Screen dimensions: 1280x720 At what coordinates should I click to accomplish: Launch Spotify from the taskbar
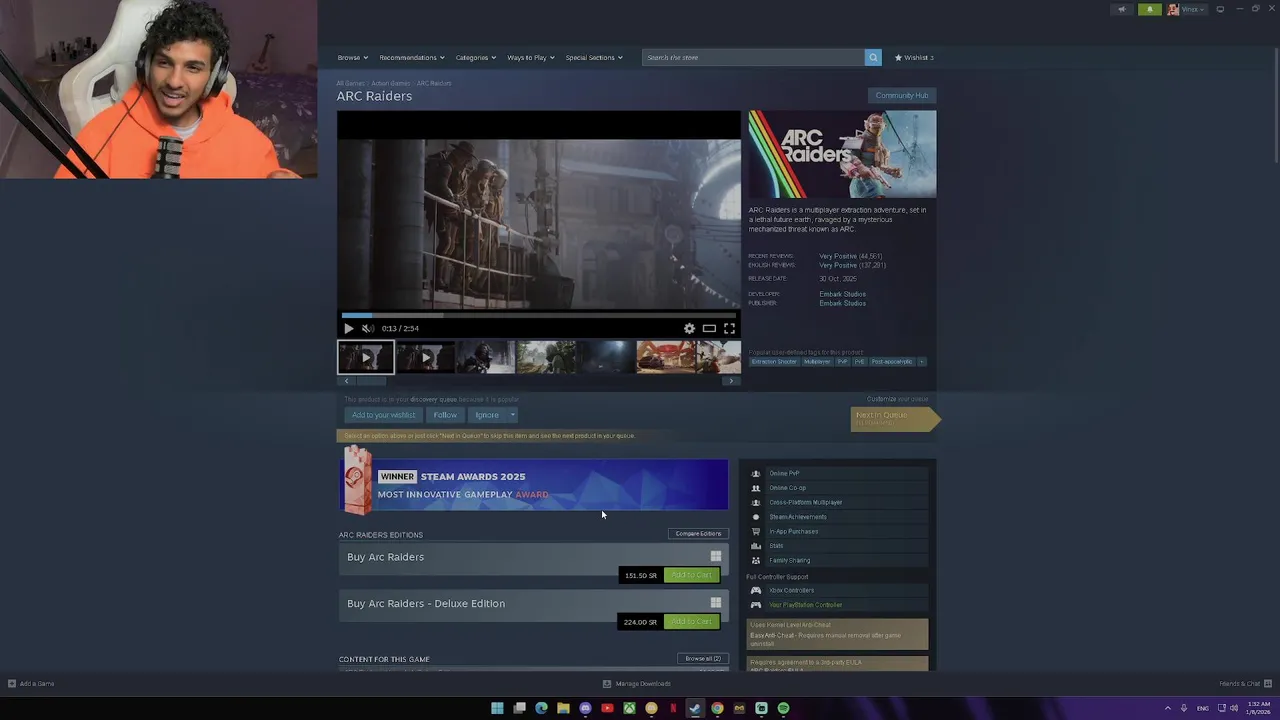pyautogui.click(x=783, y=708)
